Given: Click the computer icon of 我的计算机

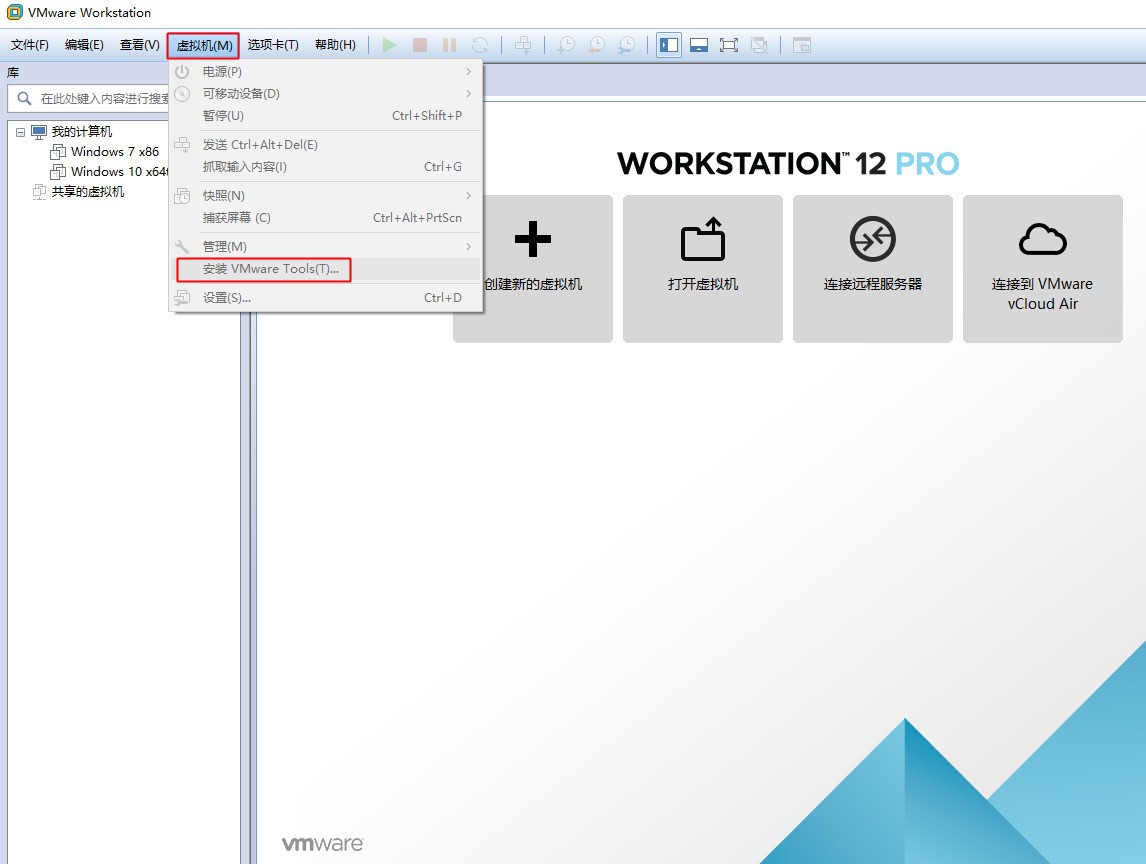Looking at the screenshot, I should (x=39, y=132).
